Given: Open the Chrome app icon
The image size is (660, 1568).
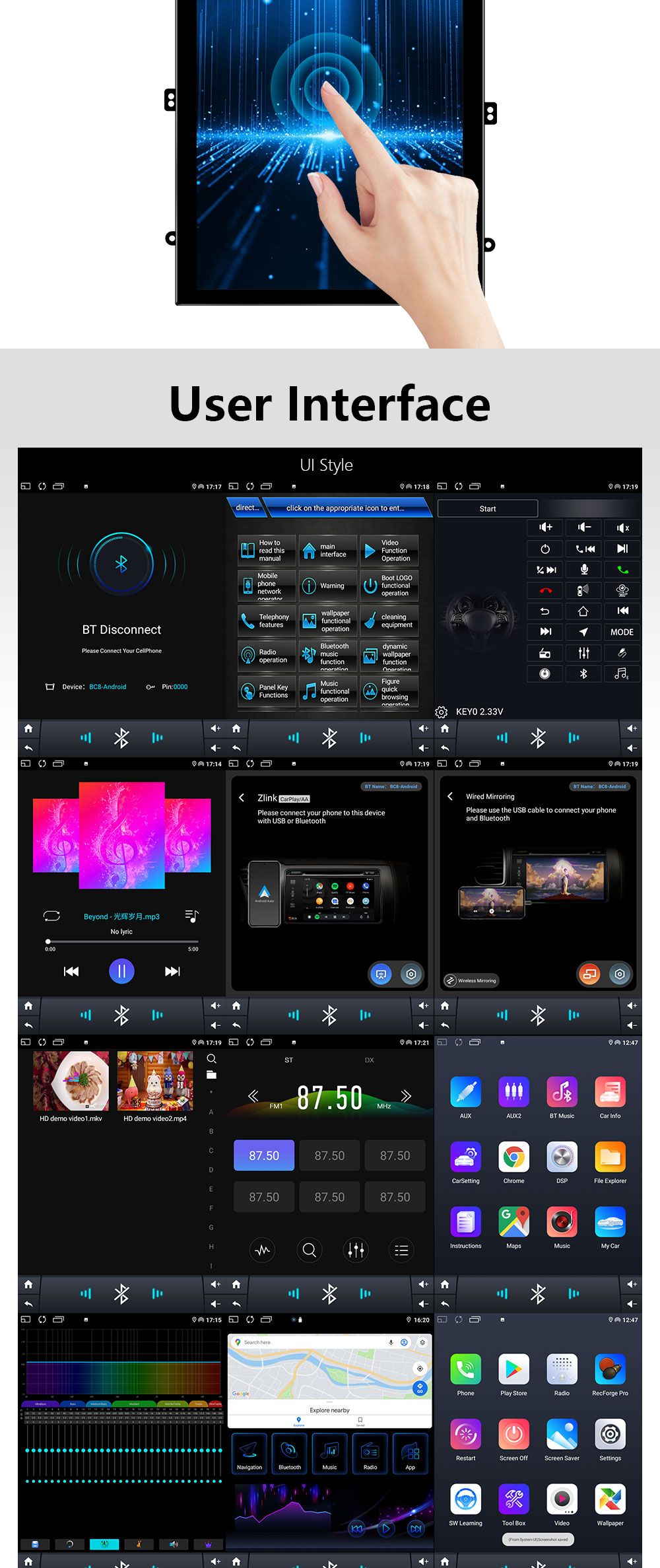Looking at the screenshot, I should tap(513, 1157).
